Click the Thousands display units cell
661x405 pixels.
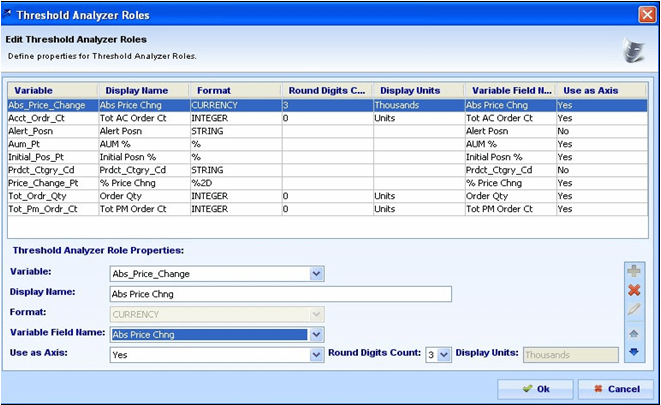419,105
